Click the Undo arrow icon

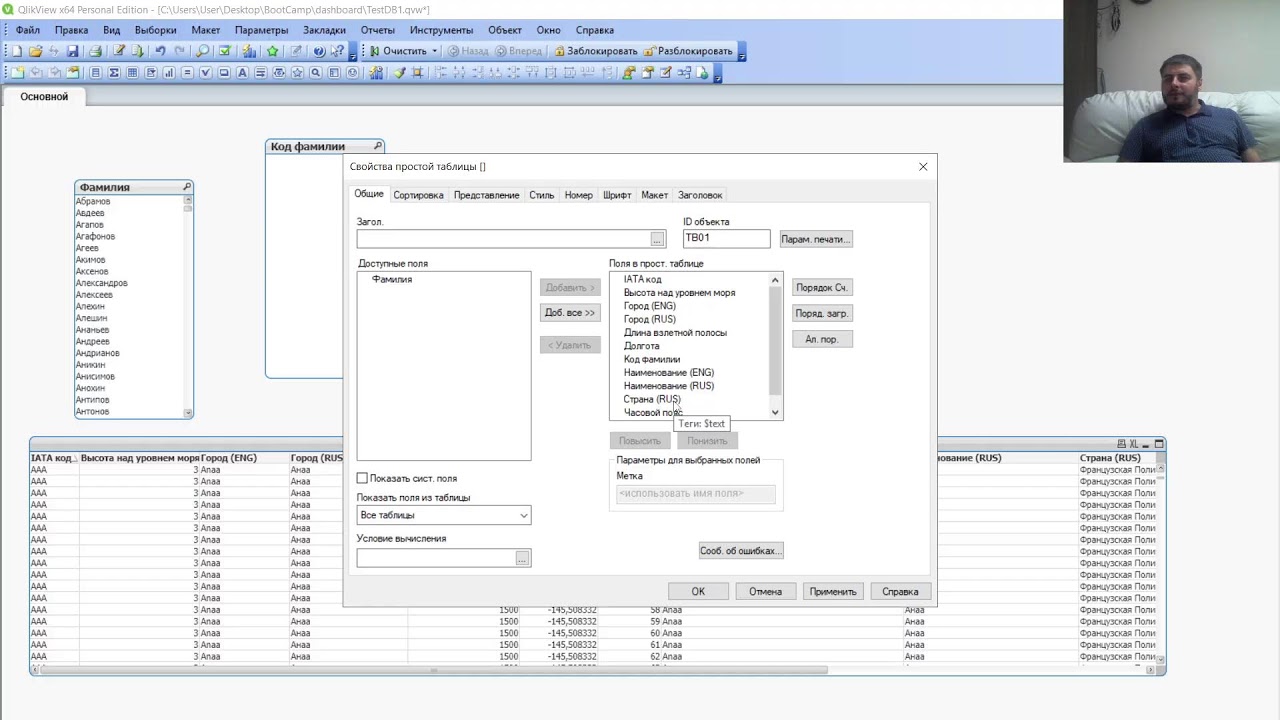[x=160, y=51]
